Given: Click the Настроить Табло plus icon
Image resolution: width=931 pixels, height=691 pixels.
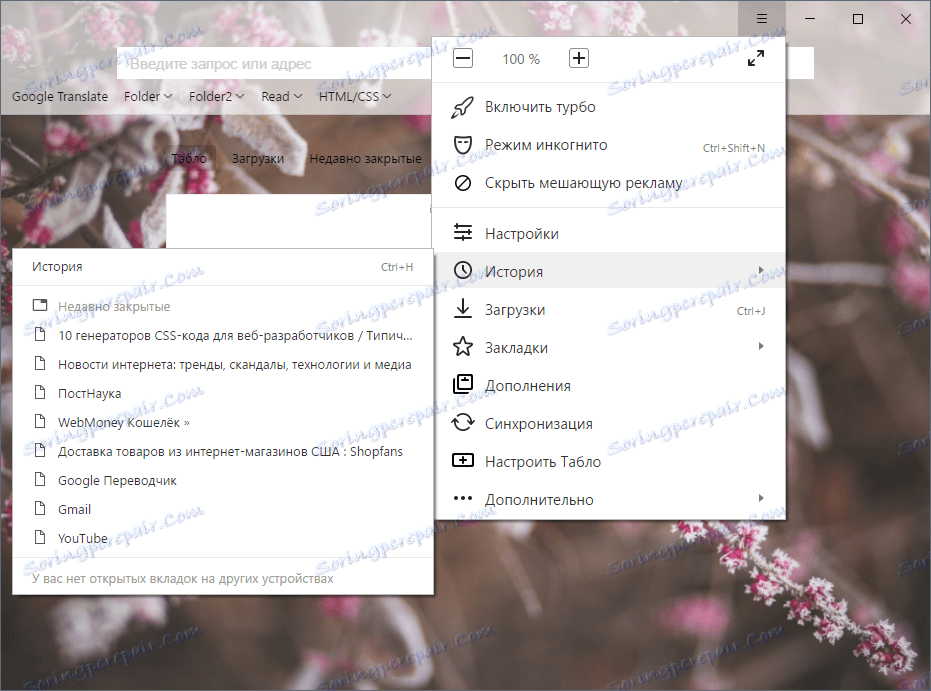Looking at the screenshot, I should coord(463,461).
